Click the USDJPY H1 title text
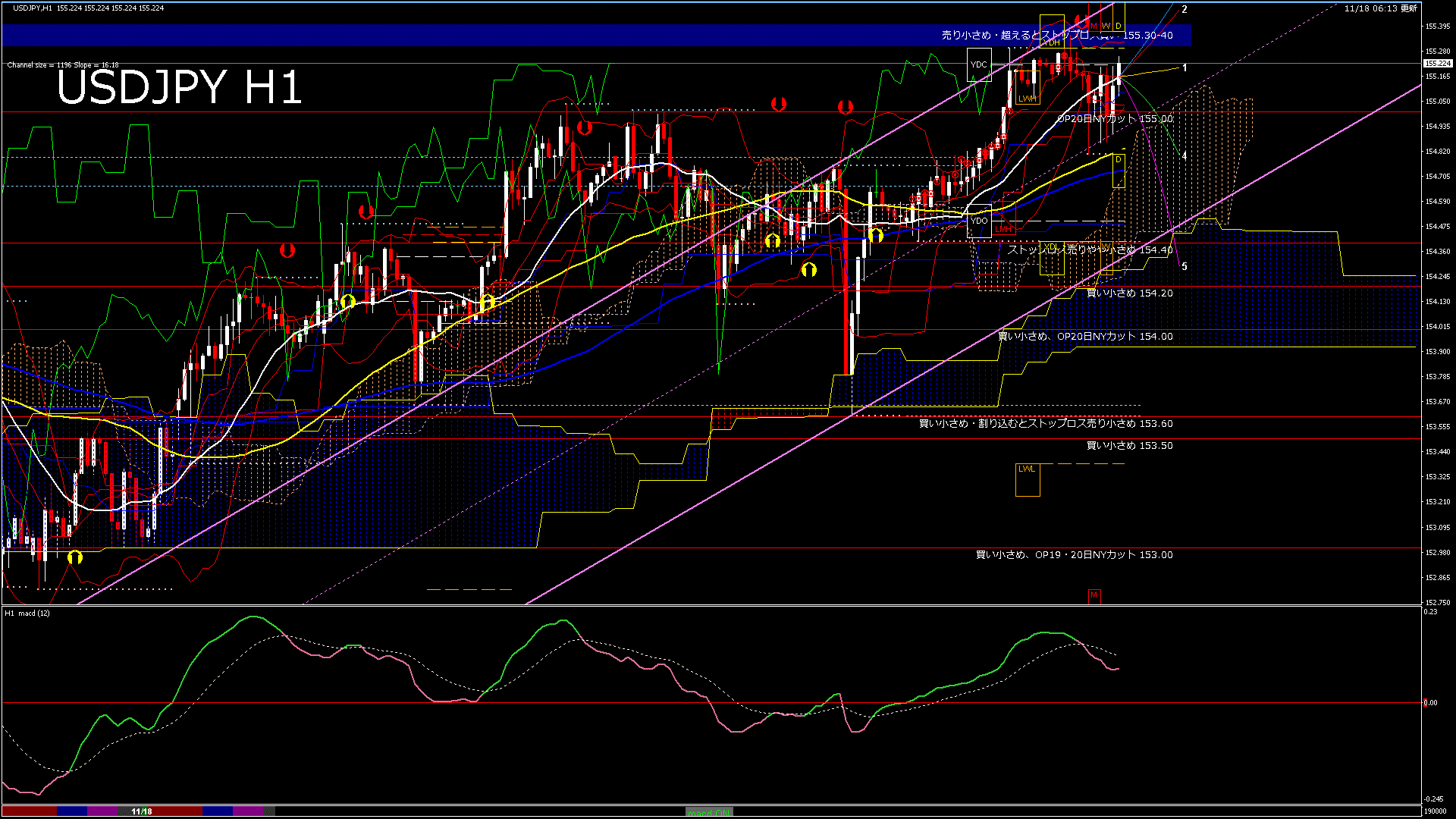Viewport: 1456px width, 819px height. pyautogui.click(x=179, y=86)
